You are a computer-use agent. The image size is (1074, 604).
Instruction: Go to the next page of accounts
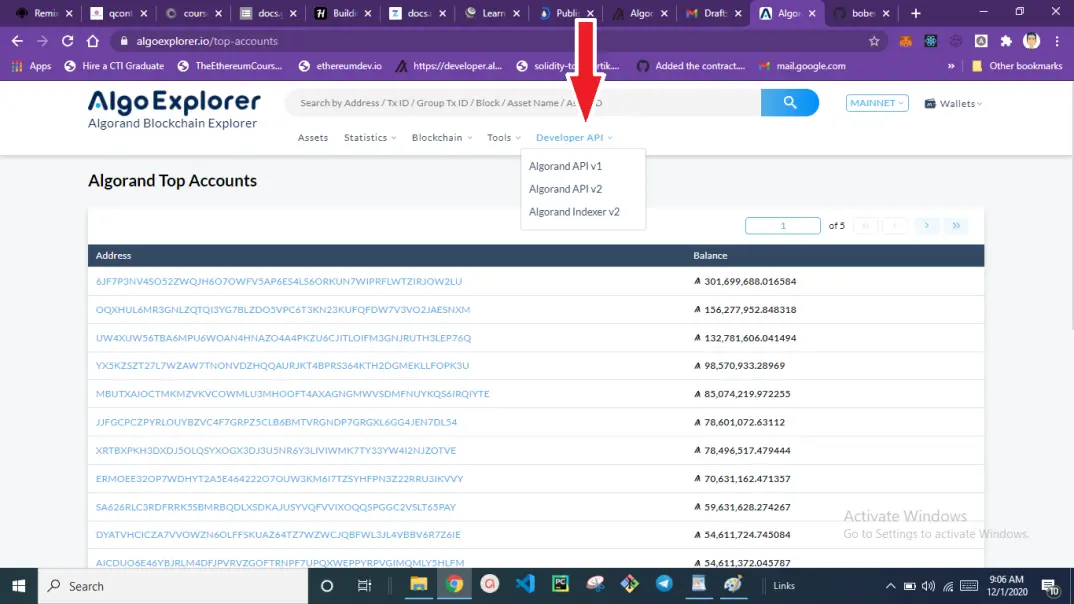927,225
